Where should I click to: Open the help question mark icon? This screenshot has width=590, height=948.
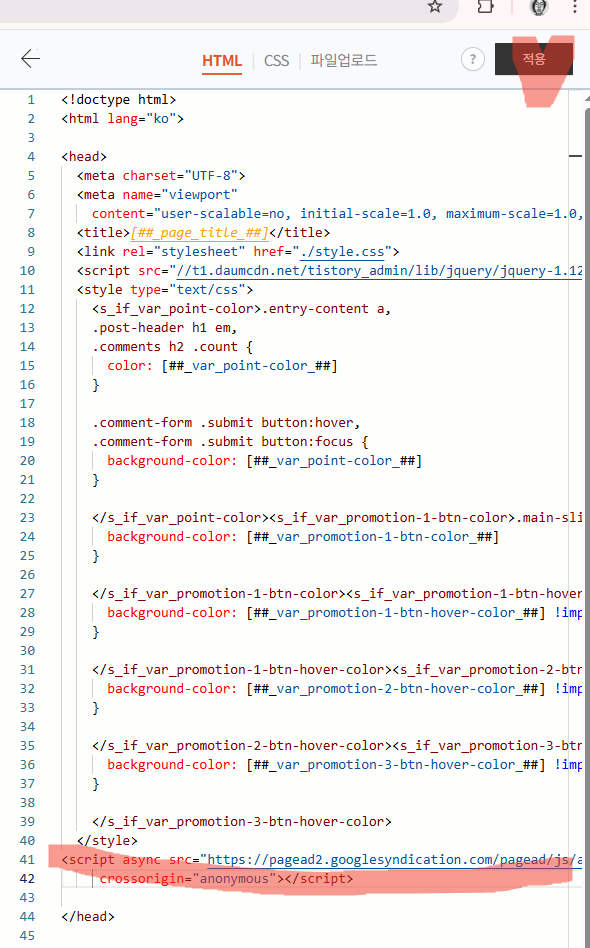tap(473, 59)
